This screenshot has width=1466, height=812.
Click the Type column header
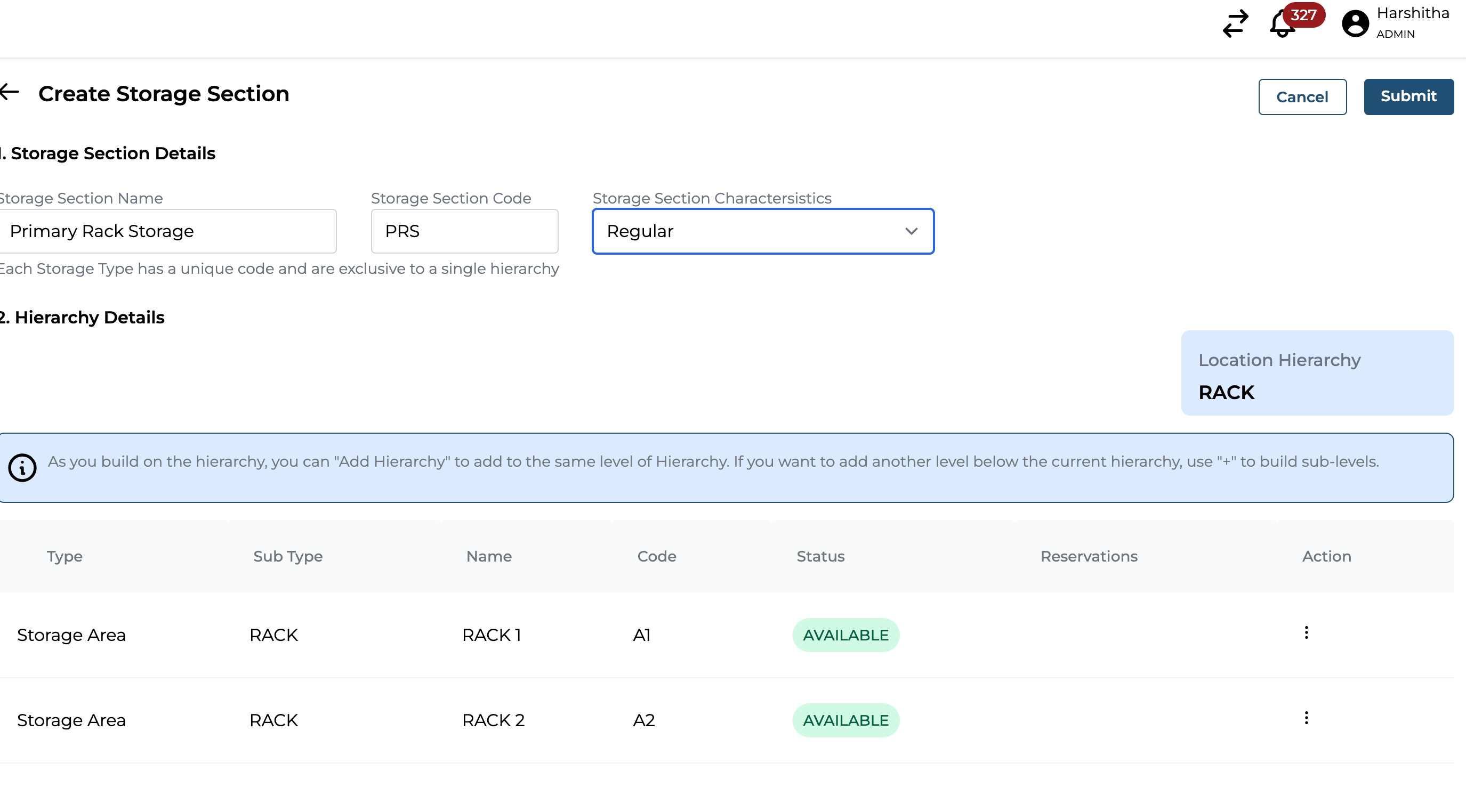click(65, 557)
